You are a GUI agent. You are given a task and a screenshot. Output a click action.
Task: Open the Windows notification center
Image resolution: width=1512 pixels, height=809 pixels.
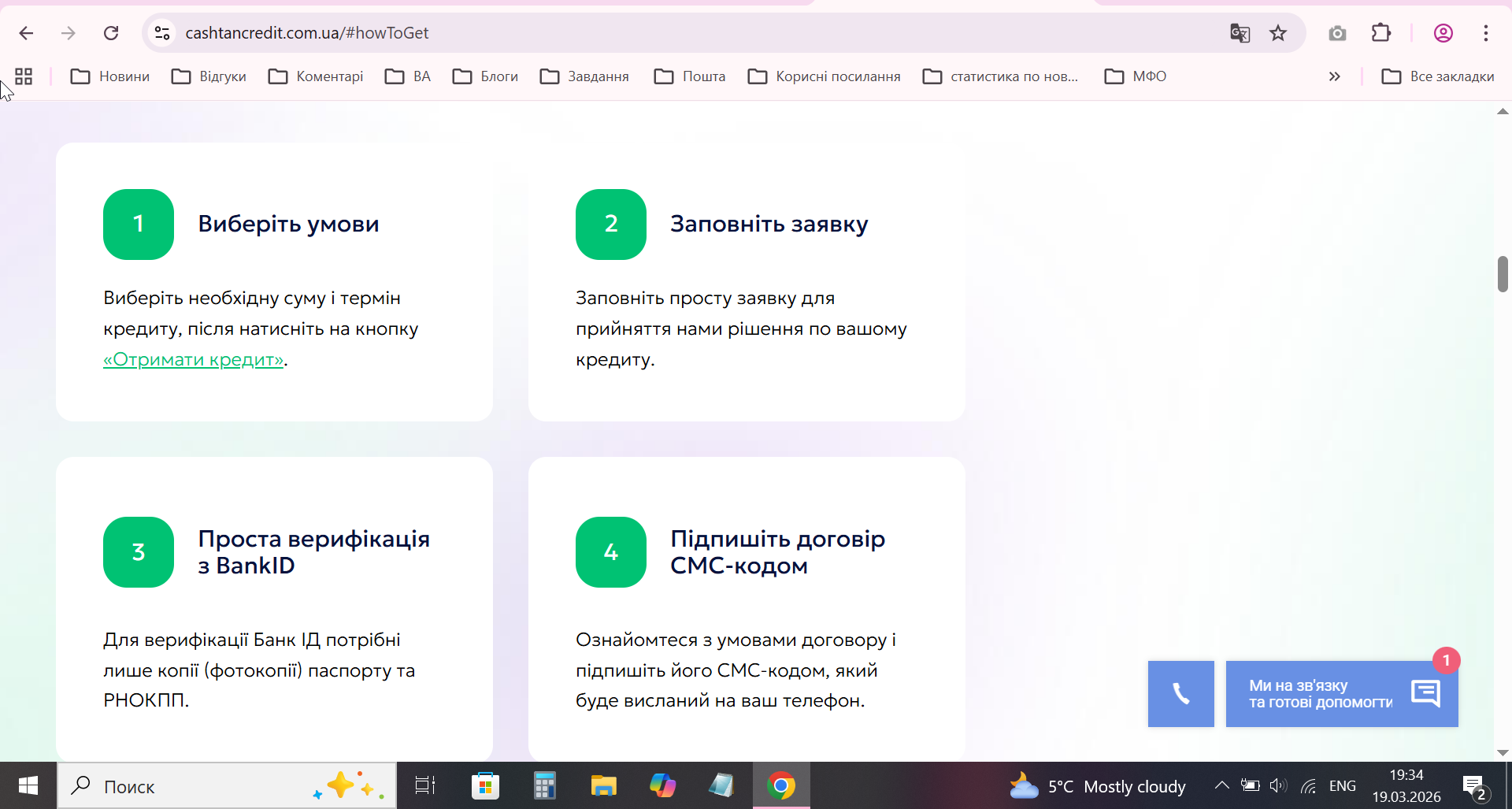click(x=1475, y=786)
